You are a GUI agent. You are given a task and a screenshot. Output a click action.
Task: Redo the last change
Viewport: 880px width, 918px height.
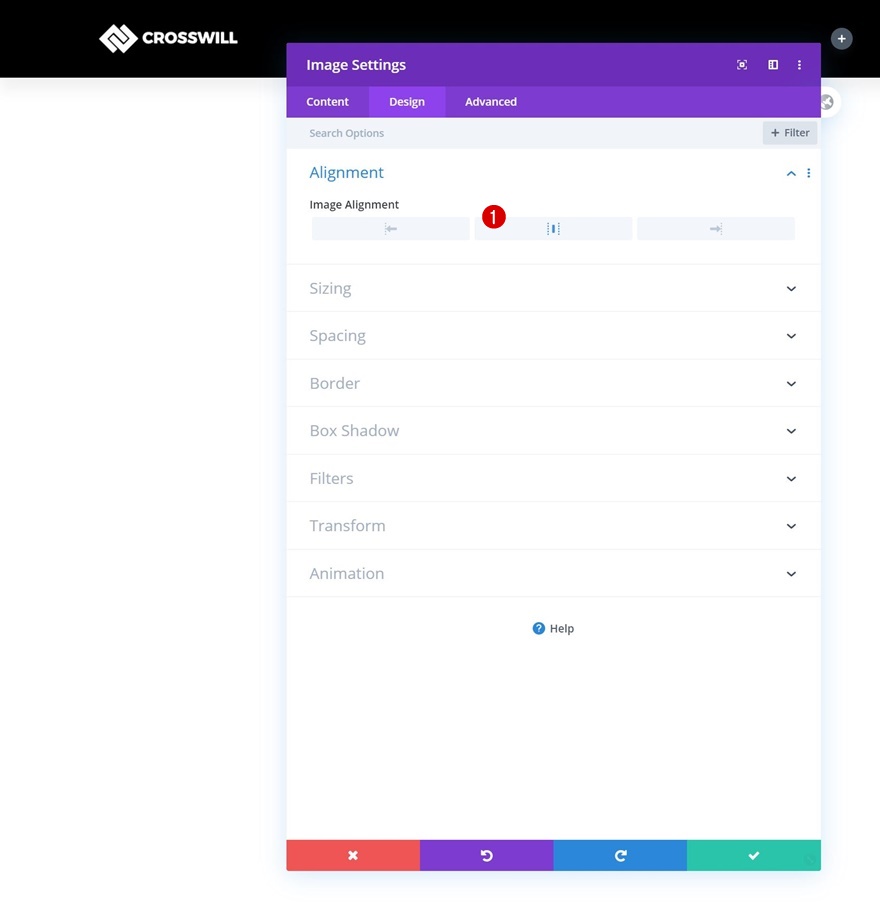tap(620, 855)
